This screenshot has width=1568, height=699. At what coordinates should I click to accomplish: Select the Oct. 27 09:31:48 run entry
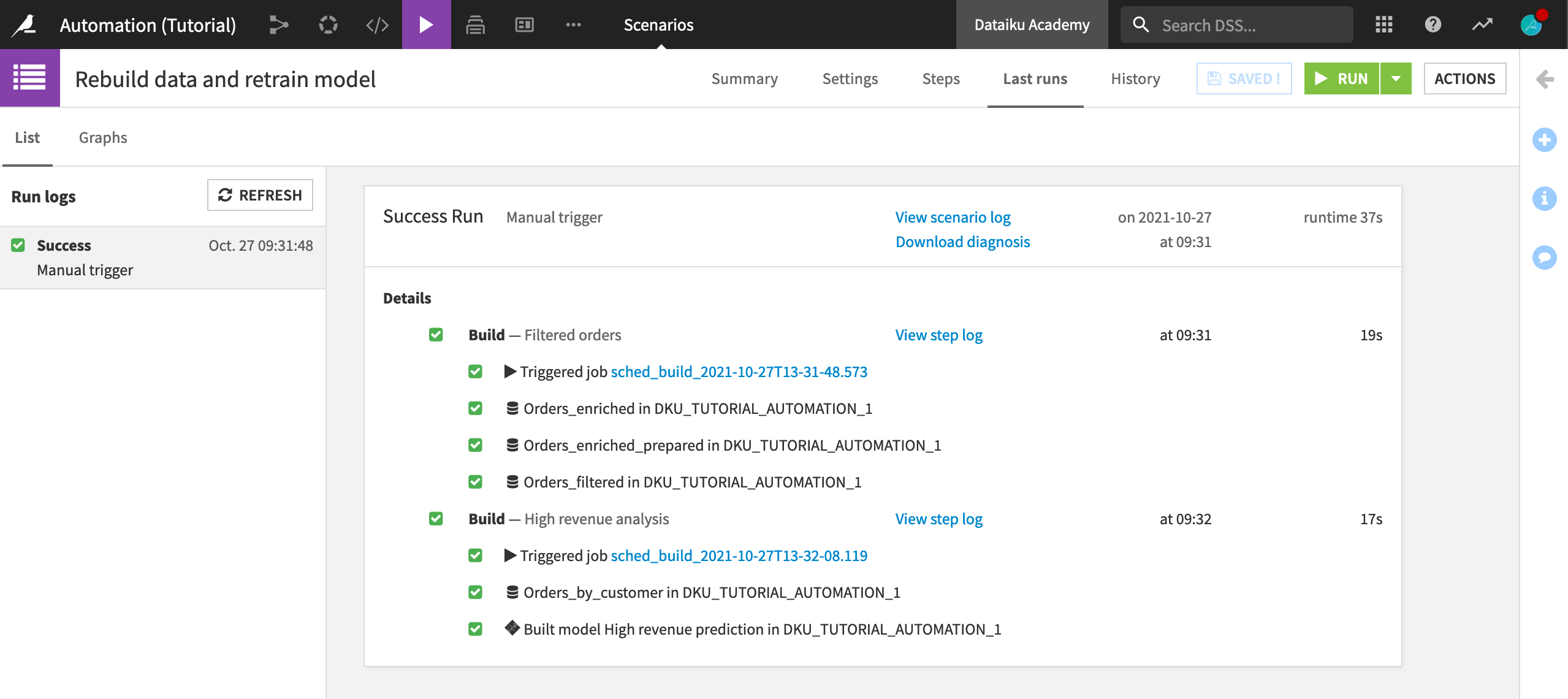point(162,258)
